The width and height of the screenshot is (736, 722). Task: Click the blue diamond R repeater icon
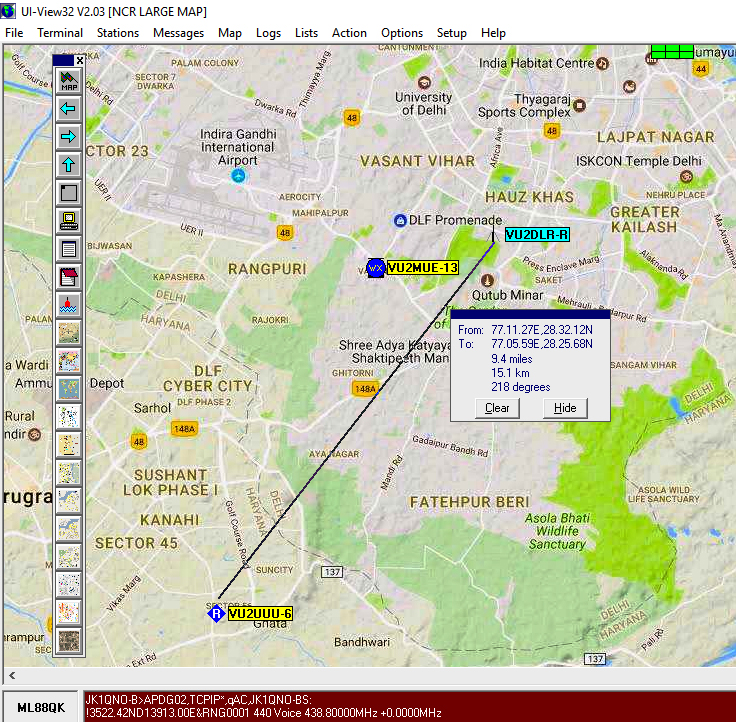click(x=216, y=614)
